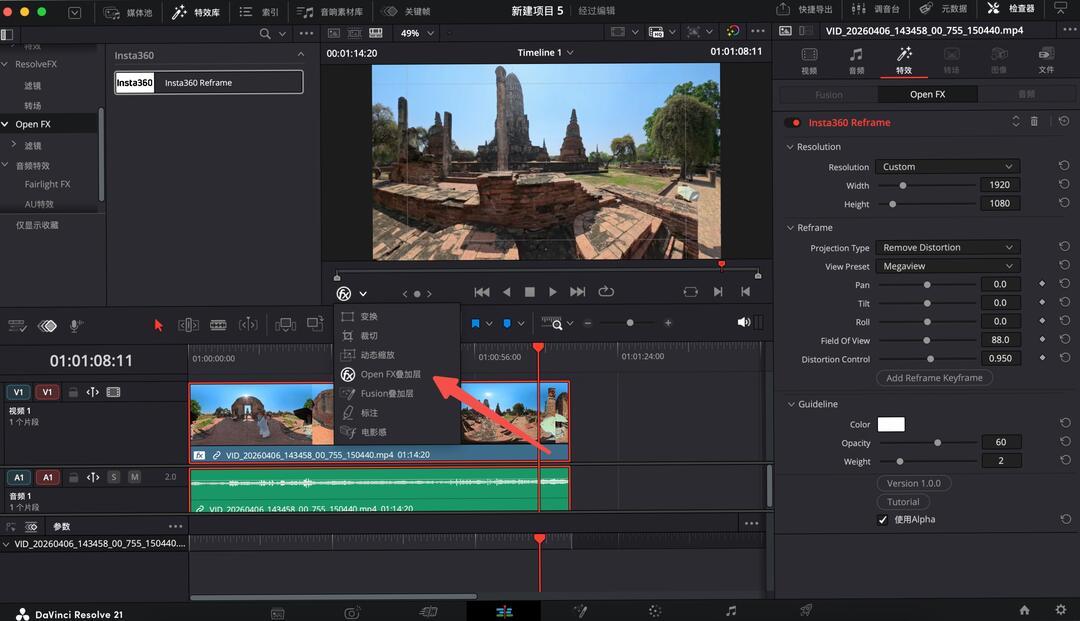
Task: Open the viewer zoom 49% dropdown
Action: click(x=417, y=33)
